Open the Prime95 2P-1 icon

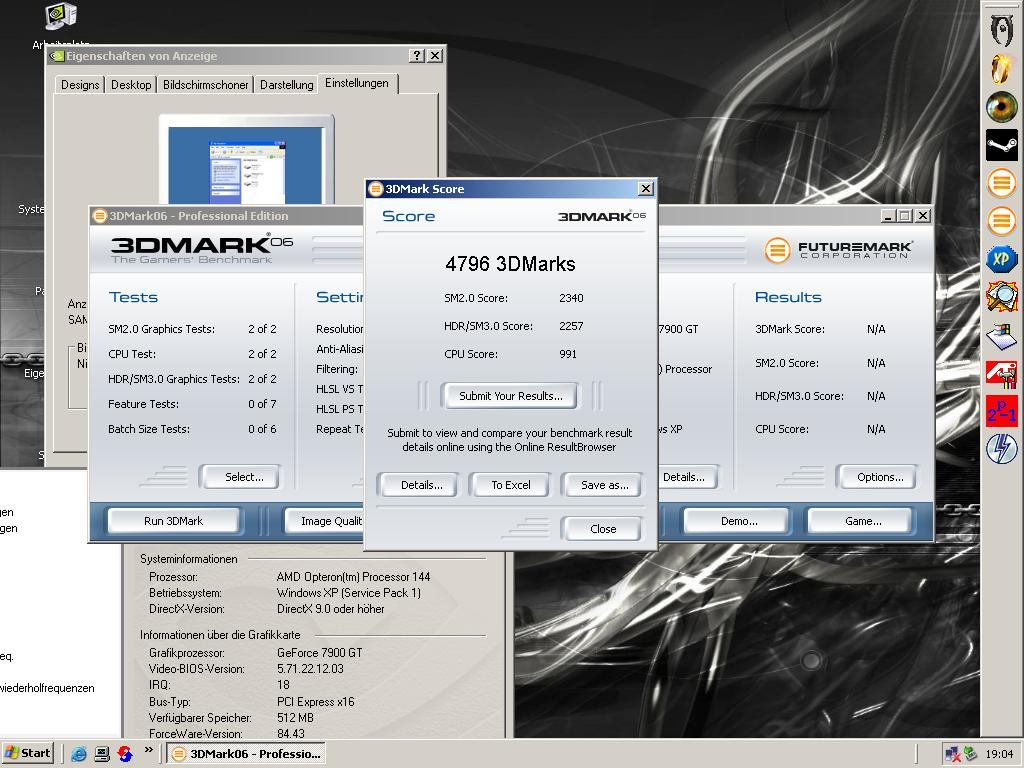click(x=1001, y=412)
